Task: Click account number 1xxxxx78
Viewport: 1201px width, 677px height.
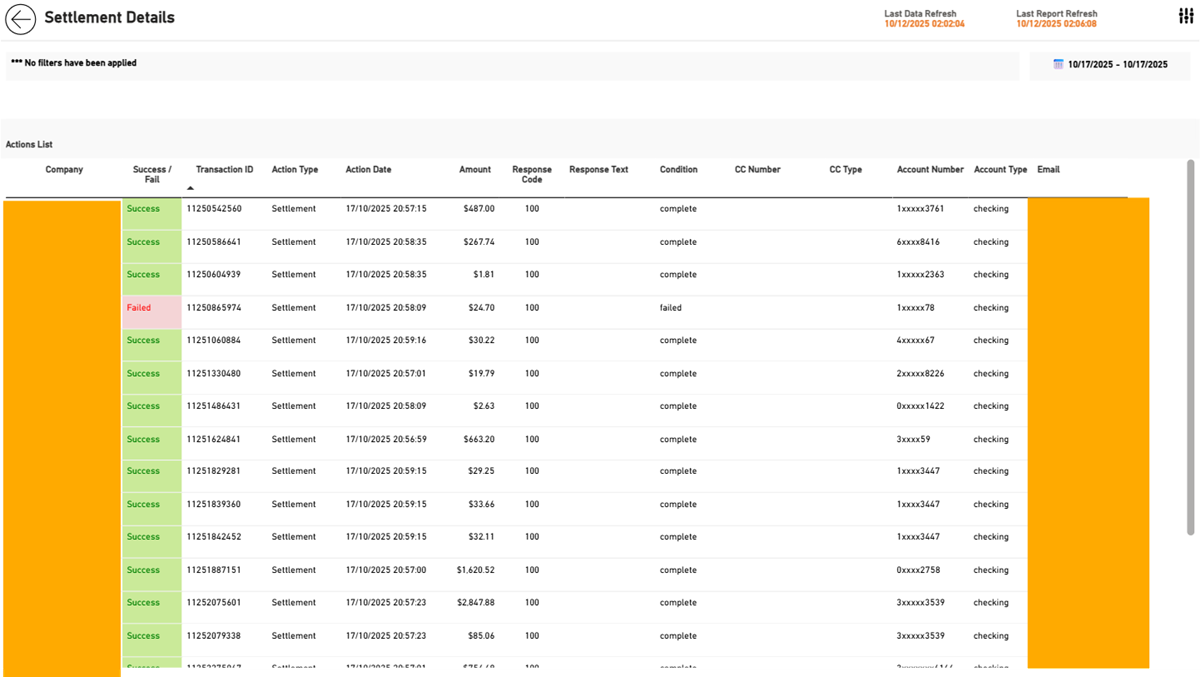Action: point(916,308)
